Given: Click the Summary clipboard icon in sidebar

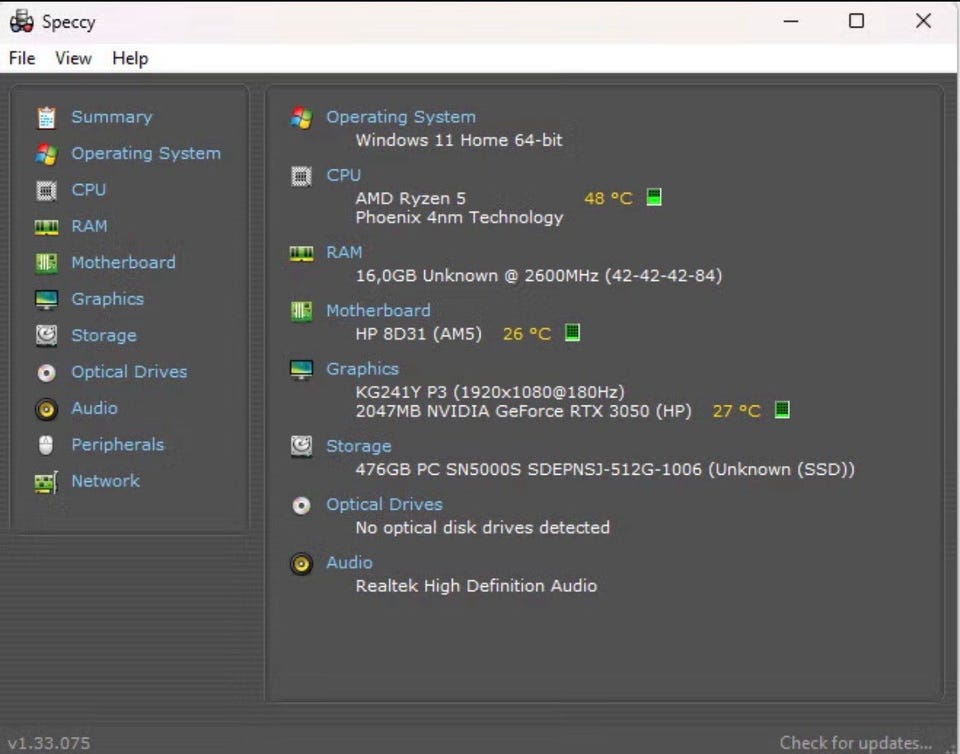Looking at the screenshot, I should pos(46,118).
